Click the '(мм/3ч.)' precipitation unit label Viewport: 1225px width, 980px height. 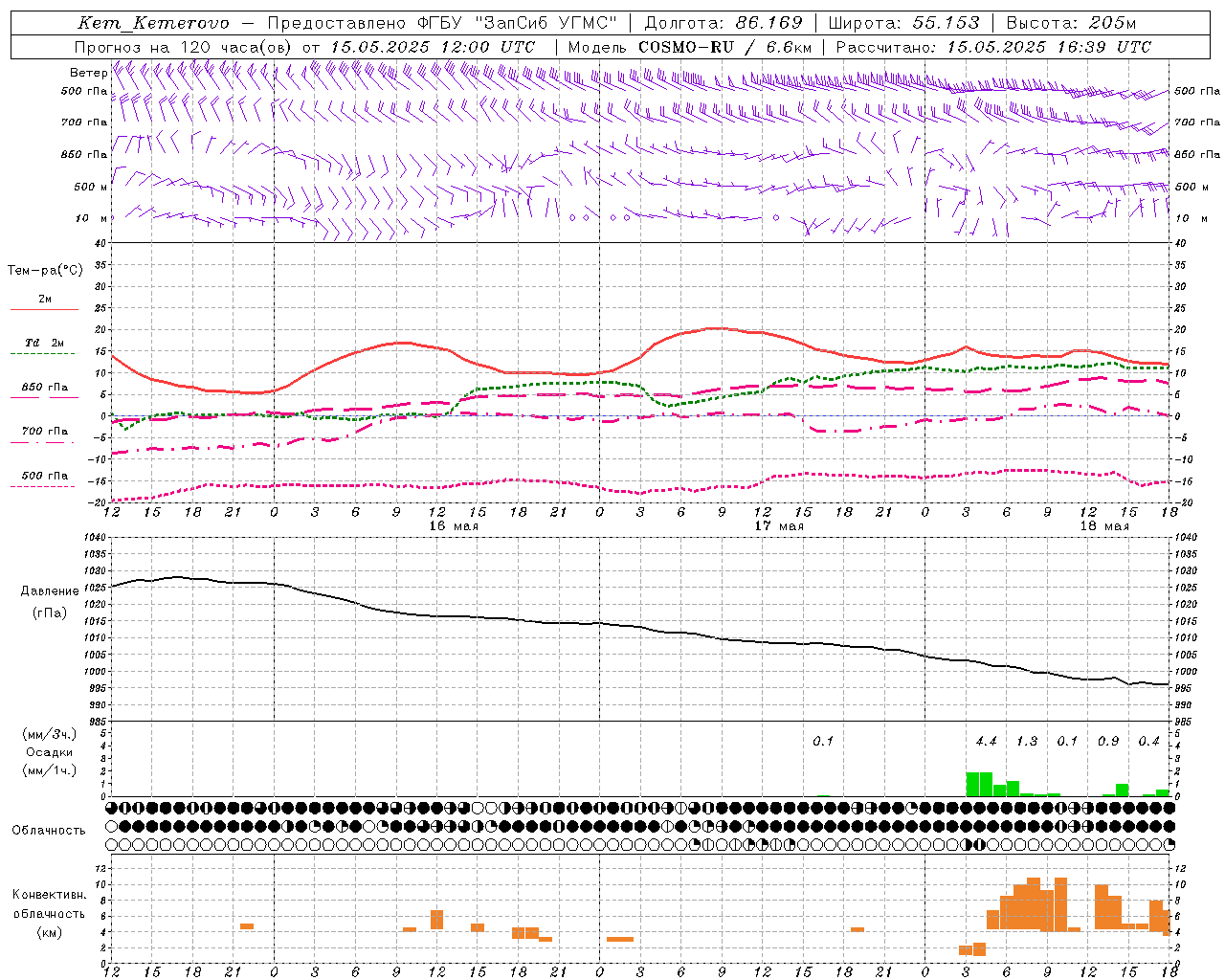click(x=49, y=734)
